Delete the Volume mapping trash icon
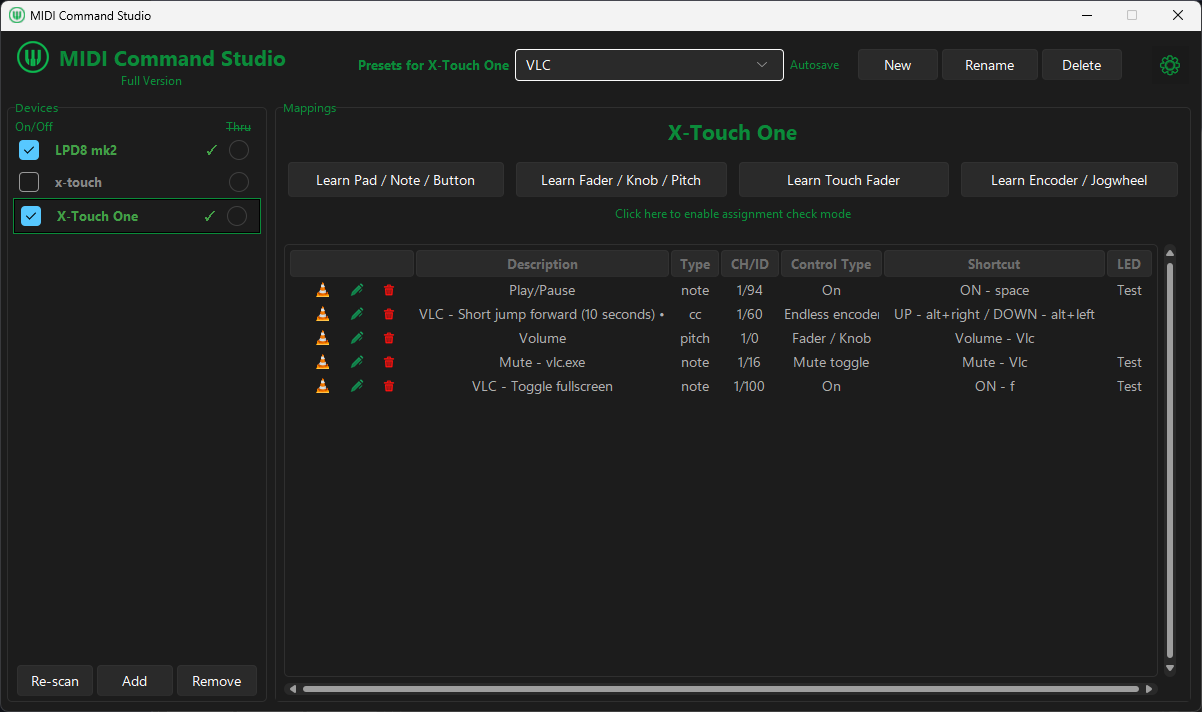Screen dimensions: 1202x712 coord(389,338)
